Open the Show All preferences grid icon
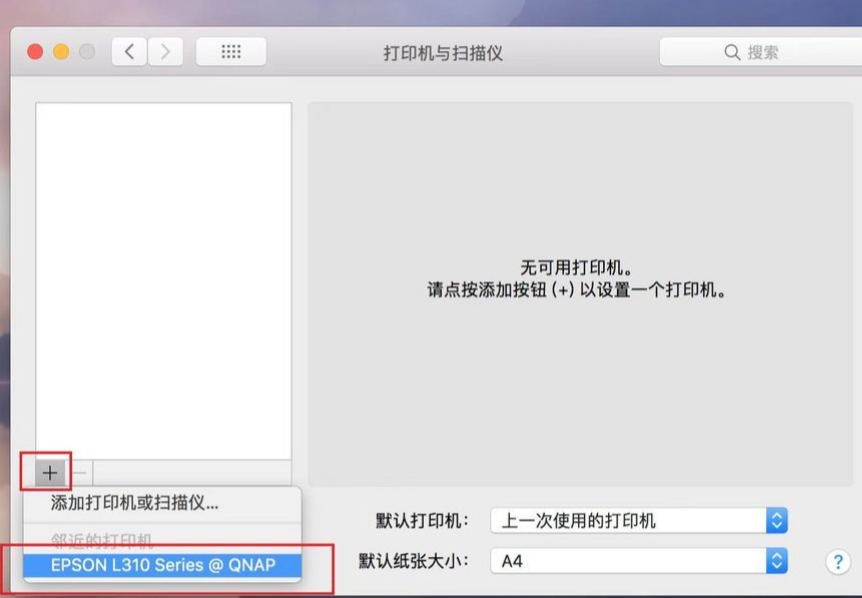Viewport: 862px width, 598px height. [x=230, y=51]
